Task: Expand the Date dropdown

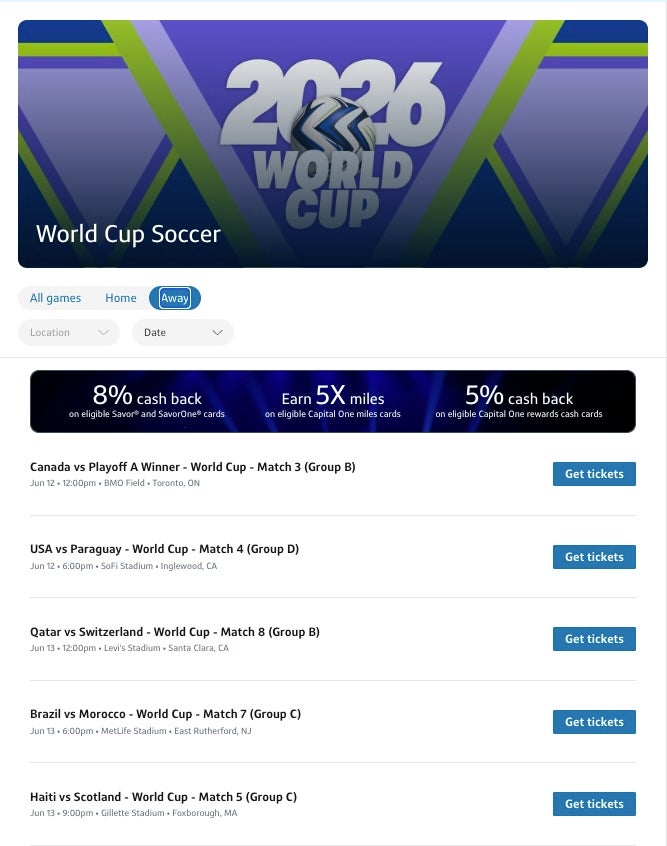Action: pos(182,332)
